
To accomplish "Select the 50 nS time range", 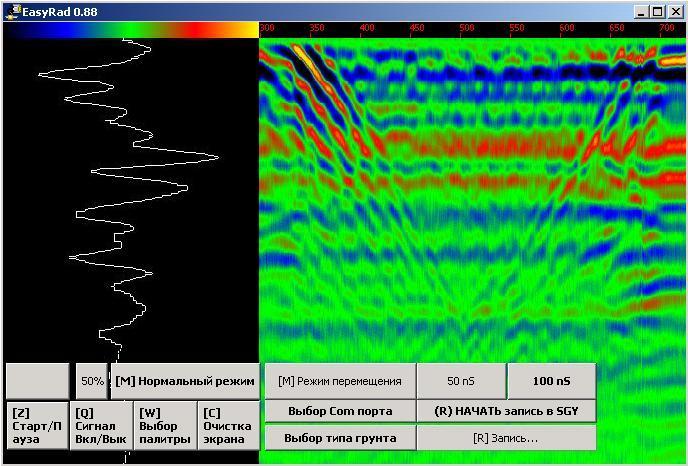I will [x=461, y=381].
